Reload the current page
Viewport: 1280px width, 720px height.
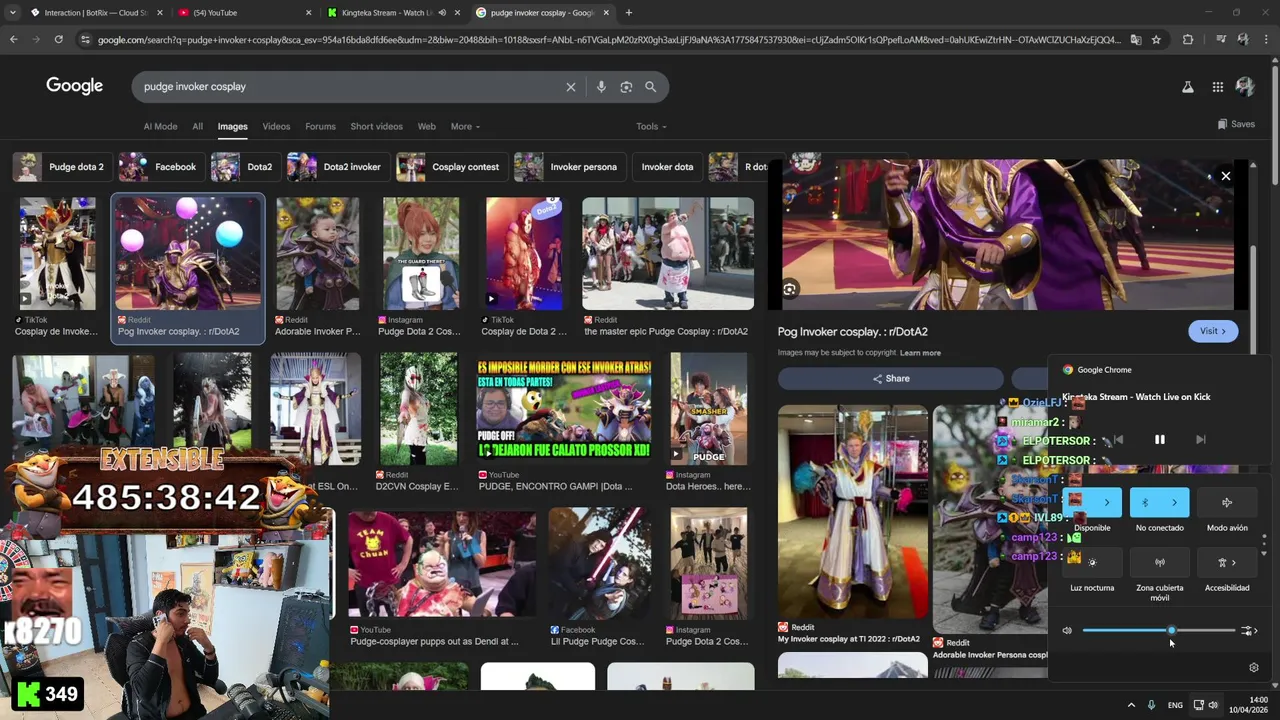[x=59, y=40]
